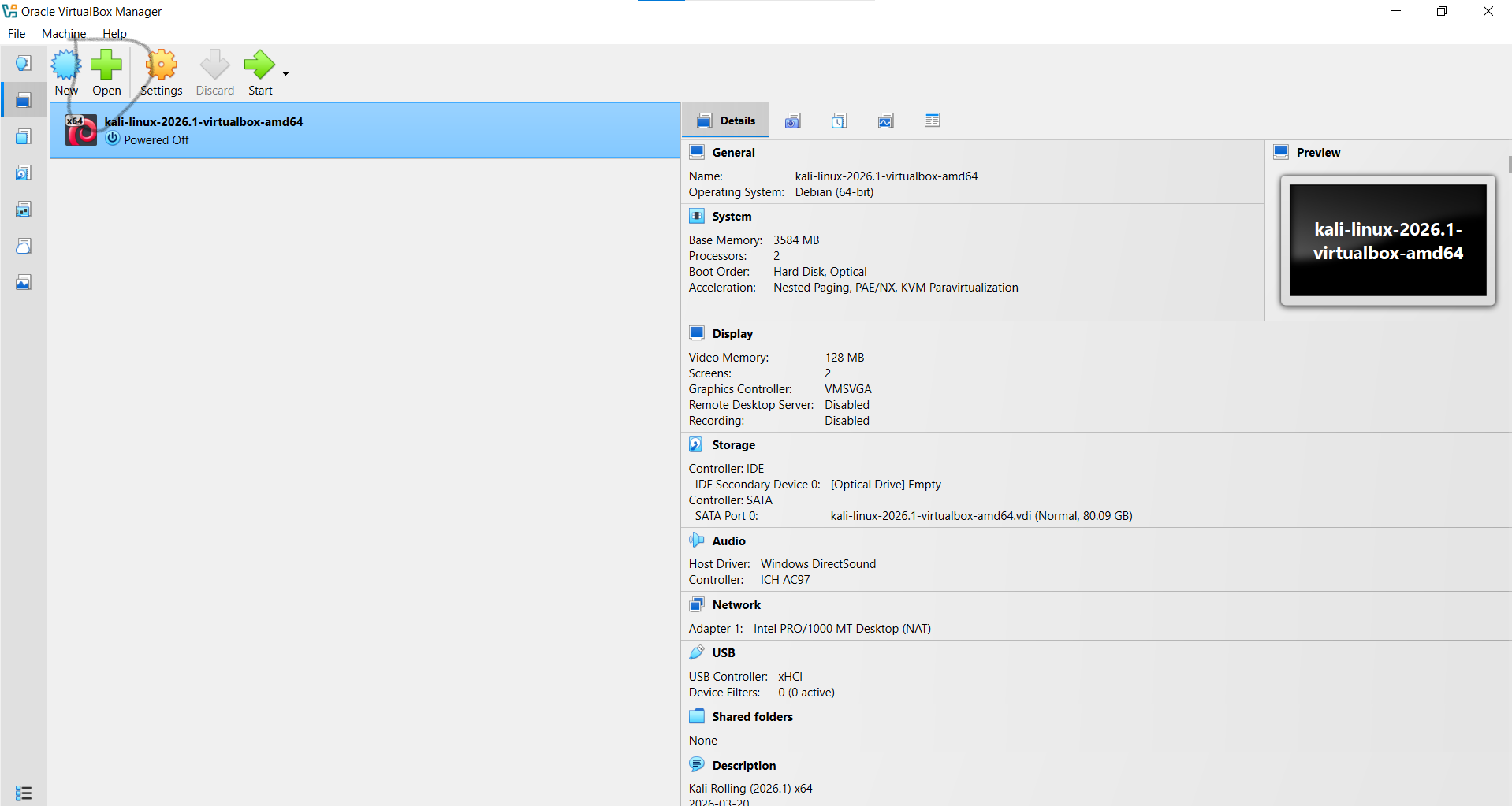This screenshot has height=806, width=1512.
Task: Click the VM preview thumbnail
Action: [x=1387, y=240]
